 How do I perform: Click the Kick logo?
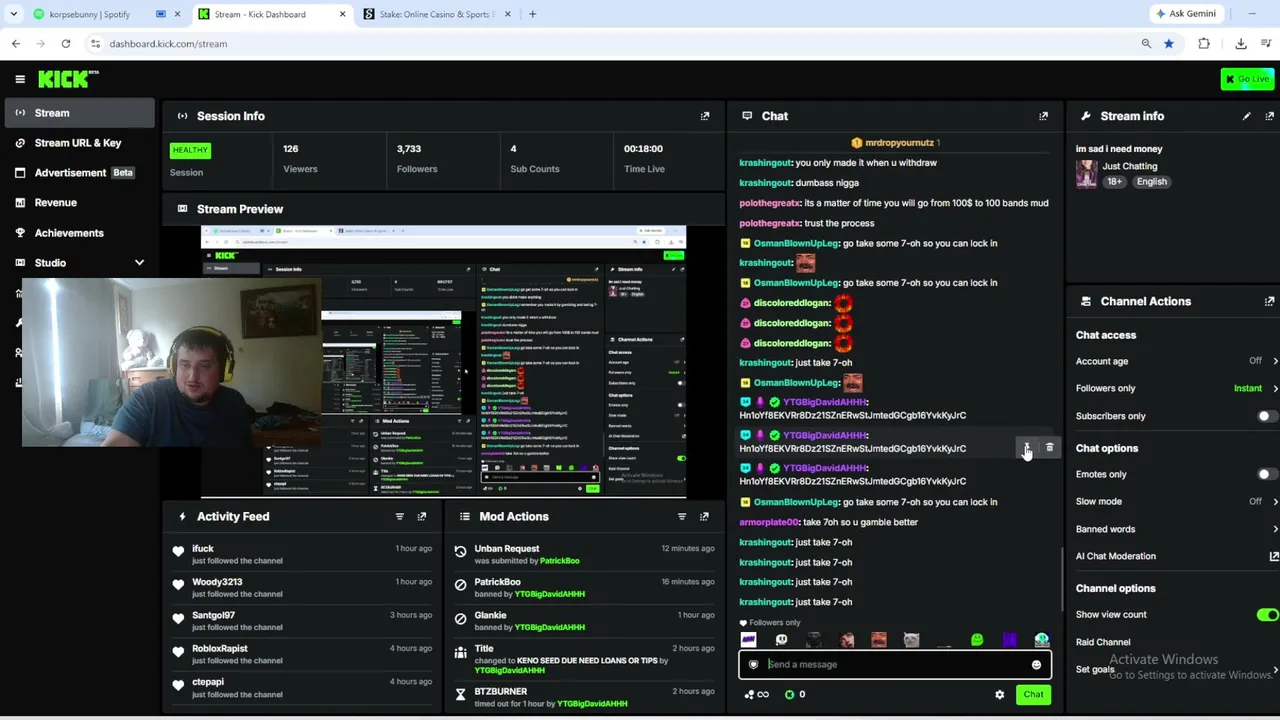point(68,79)
